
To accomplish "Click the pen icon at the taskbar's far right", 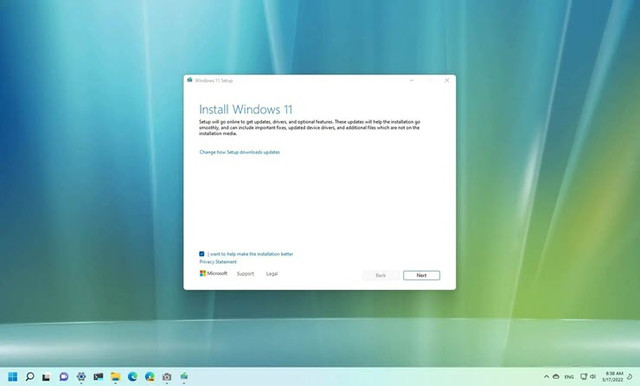I will [630, 376].
